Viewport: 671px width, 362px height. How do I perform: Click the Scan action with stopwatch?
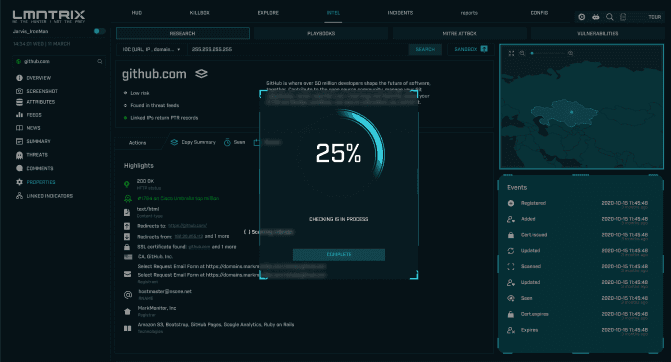pos(235,142)
